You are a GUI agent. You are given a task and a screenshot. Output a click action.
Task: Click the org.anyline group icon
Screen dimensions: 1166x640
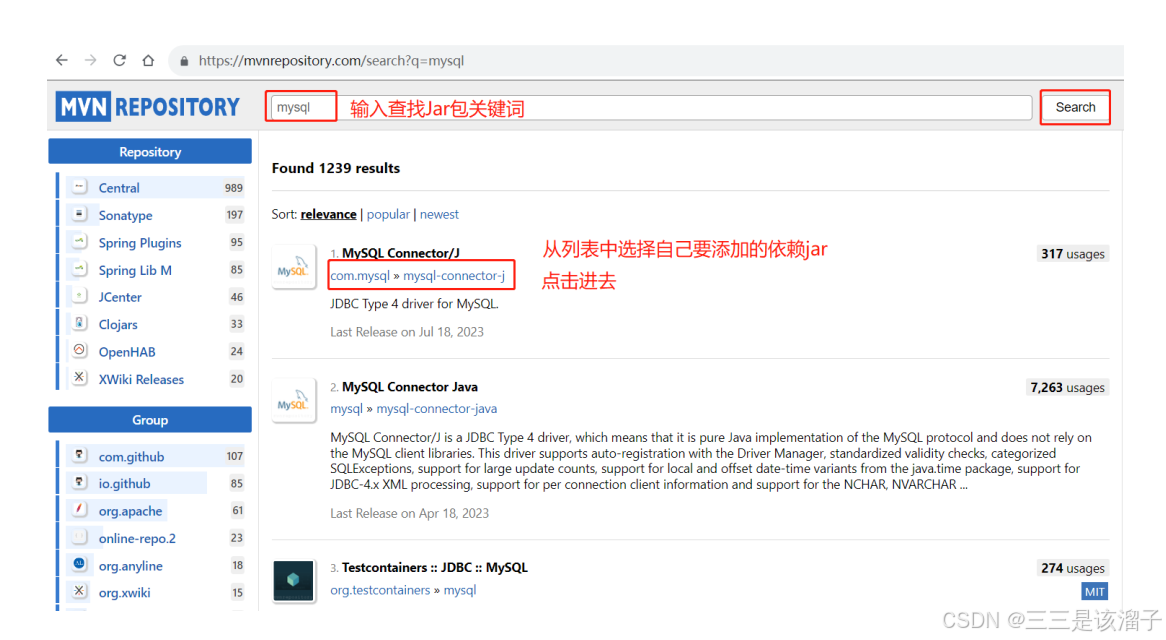[80, 564]
